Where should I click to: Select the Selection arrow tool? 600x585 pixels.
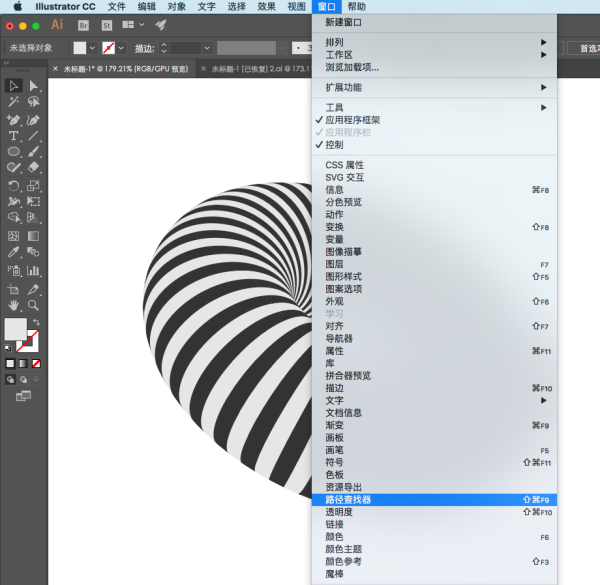pyautogui.click(x=14, y=86)
